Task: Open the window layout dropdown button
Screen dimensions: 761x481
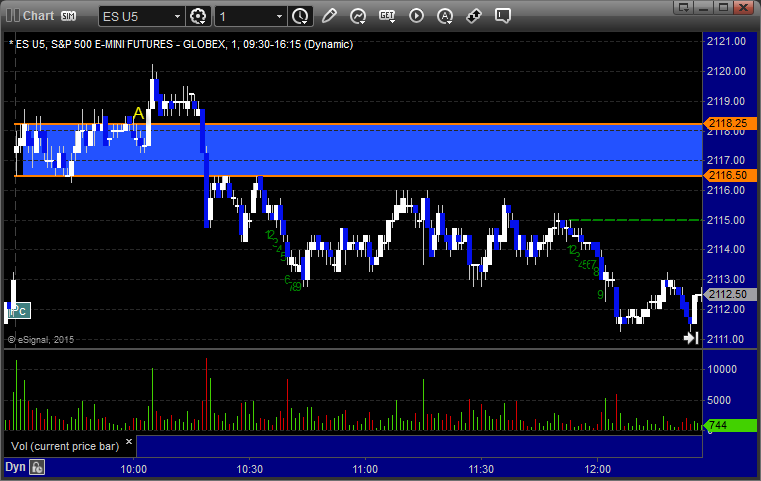Action: pos(684,7)
